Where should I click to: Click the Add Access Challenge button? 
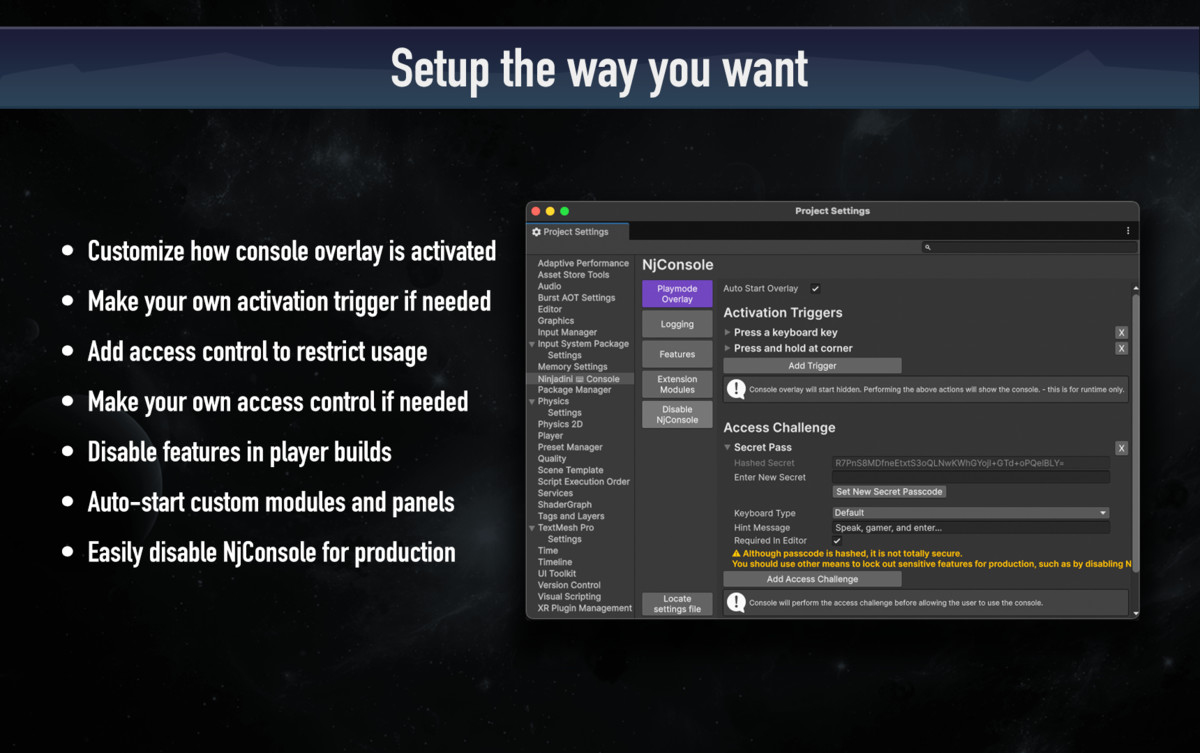(x=812, y=579)
